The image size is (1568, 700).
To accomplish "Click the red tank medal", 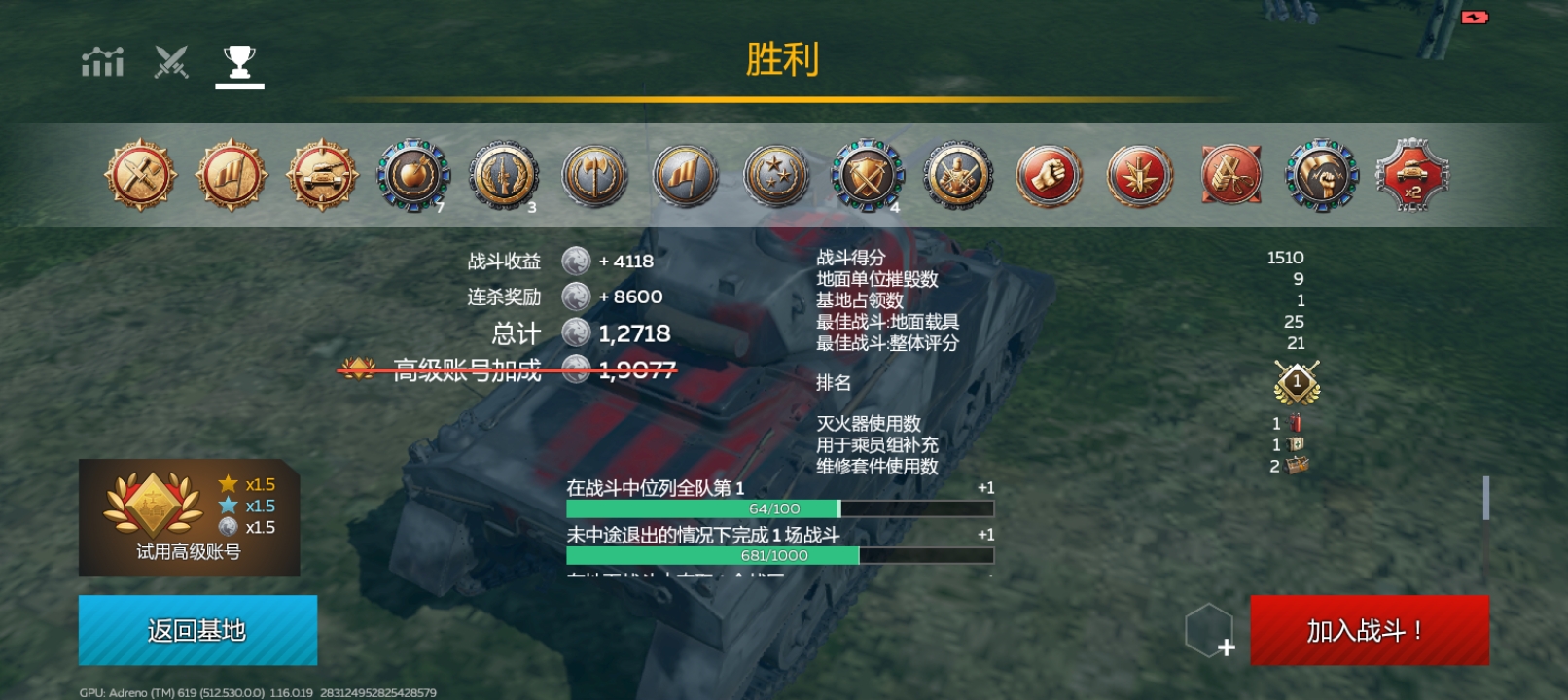I will [x=322, y=176].
